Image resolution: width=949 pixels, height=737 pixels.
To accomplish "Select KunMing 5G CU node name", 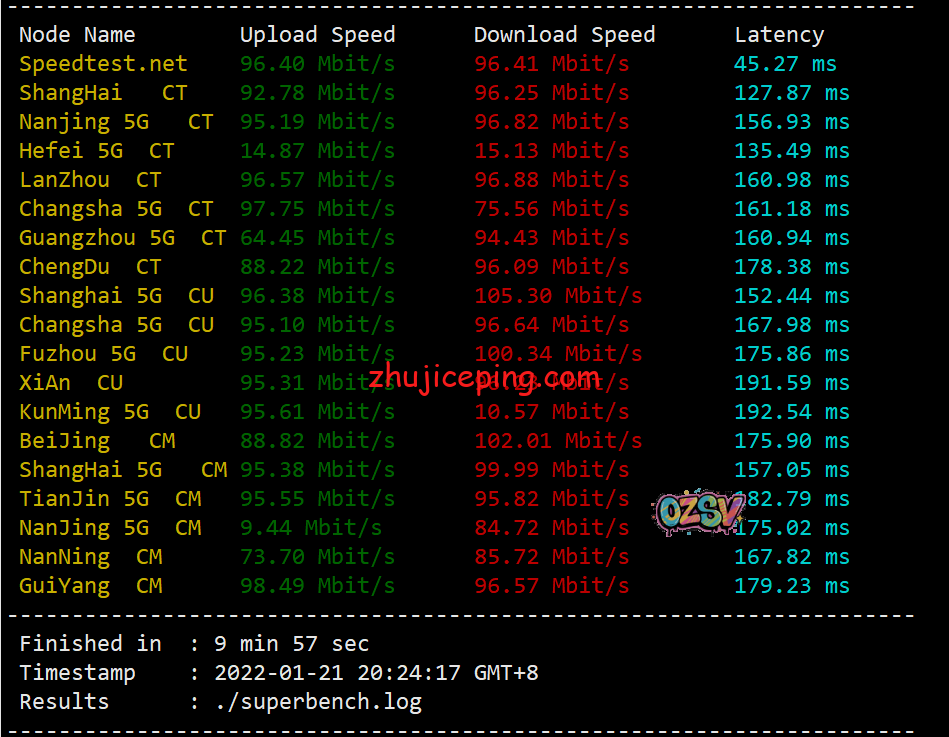I will pos(110,412).
